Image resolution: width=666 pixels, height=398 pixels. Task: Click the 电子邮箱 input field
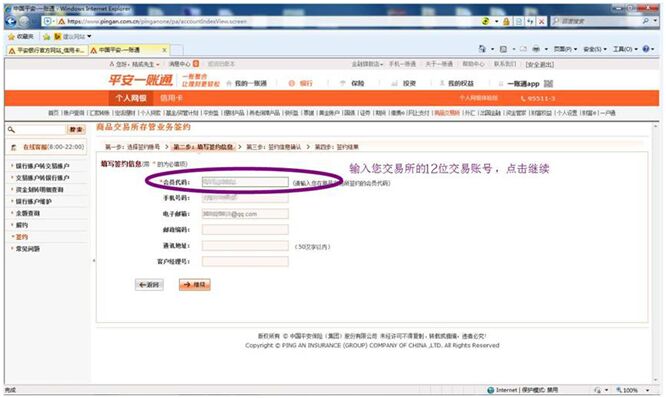[245, 214]
